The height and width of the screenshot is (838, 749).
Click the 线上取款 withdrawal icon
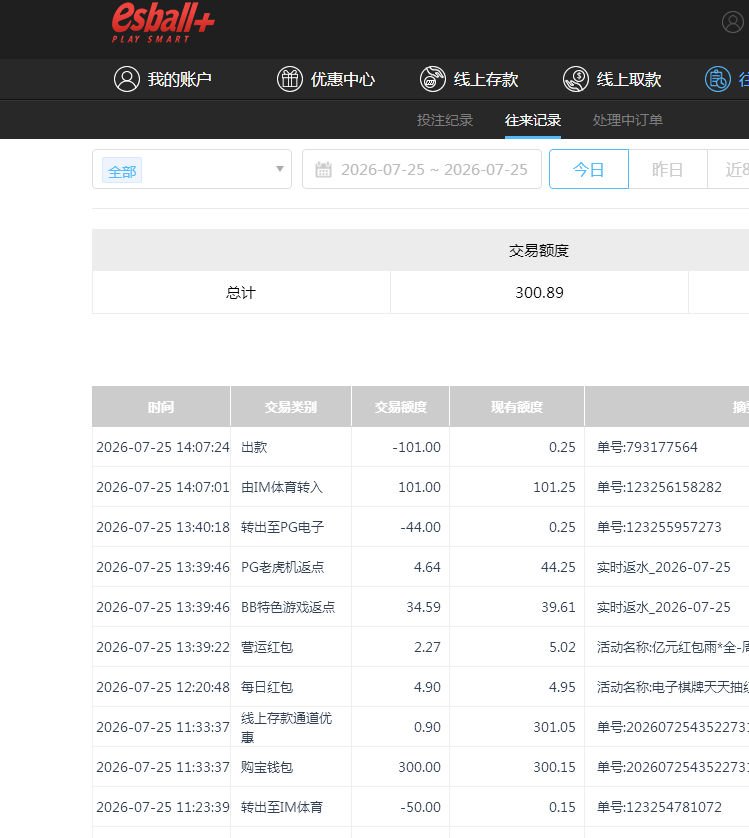point(576,79)
